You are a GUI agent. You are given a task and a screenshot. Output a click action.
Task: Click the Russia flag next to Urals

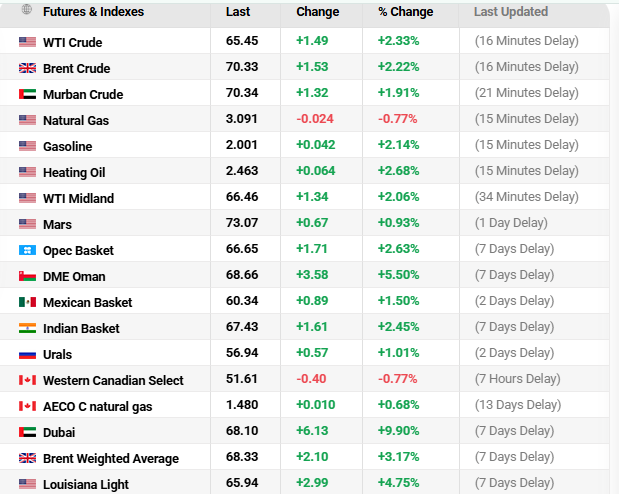(27, 354)
